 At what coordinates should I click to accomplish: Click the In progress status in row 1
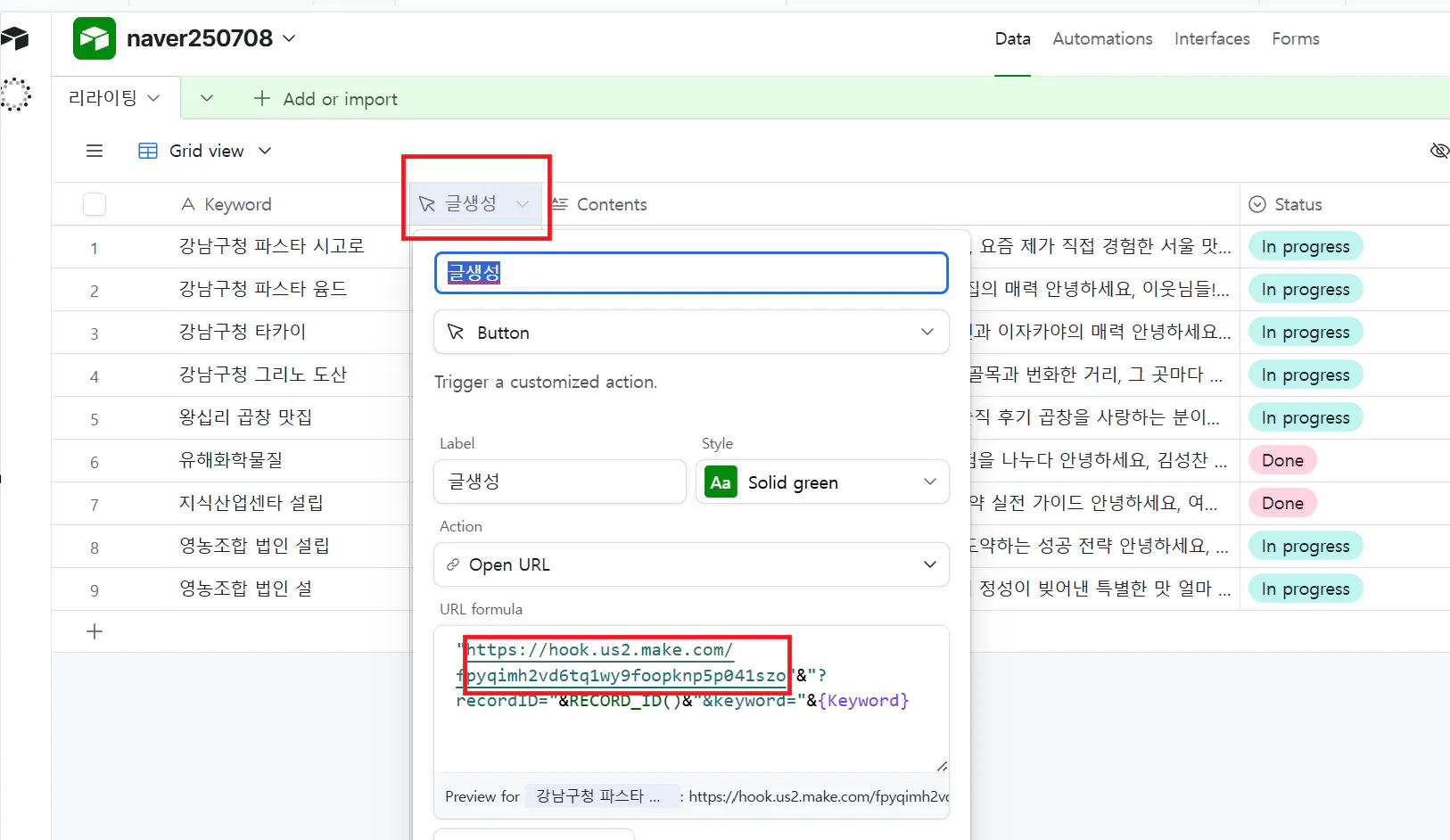point(1305,247)
